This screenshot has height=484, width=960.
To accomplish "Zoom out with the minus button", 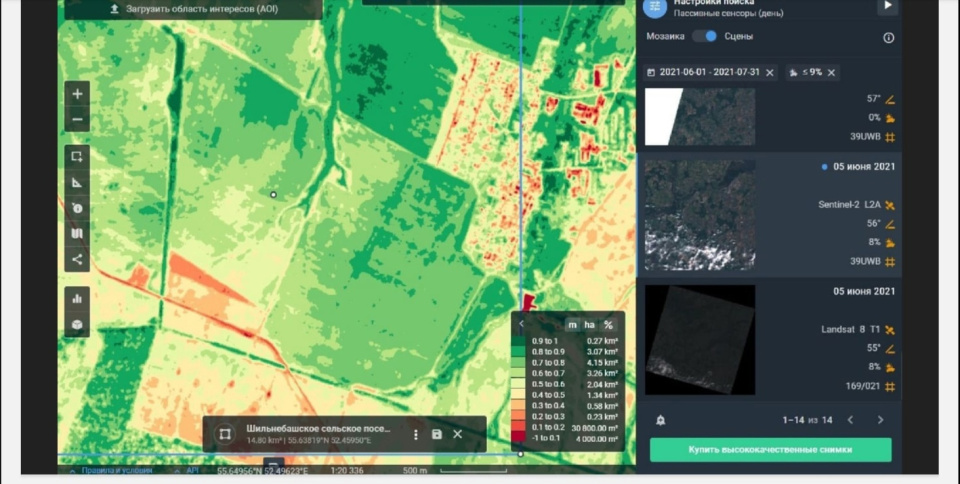I will (77, 119).
